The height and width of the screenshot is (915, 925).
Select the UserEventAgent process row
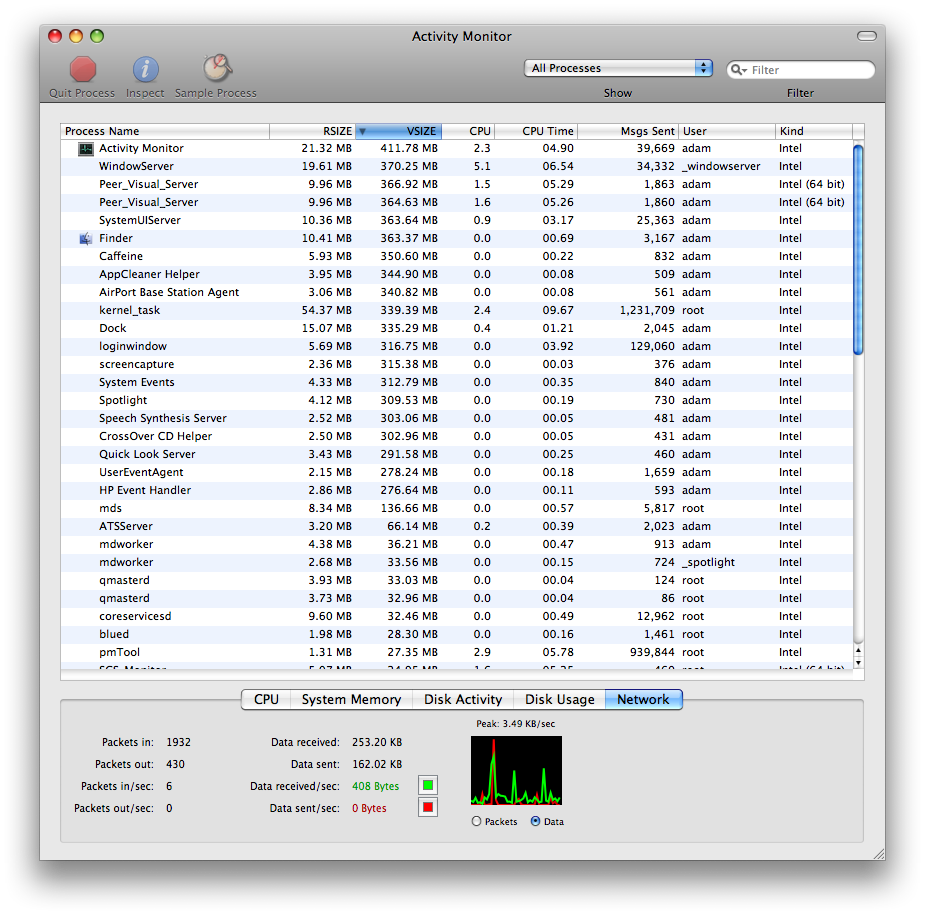(x=457, y=473)
